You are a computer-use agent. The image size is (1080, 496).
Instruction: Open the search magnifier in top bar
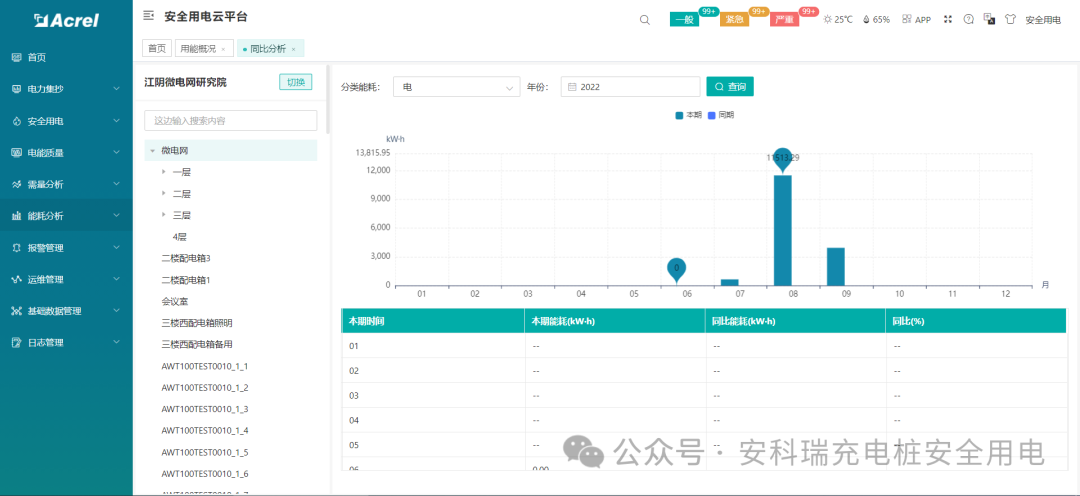645,19
